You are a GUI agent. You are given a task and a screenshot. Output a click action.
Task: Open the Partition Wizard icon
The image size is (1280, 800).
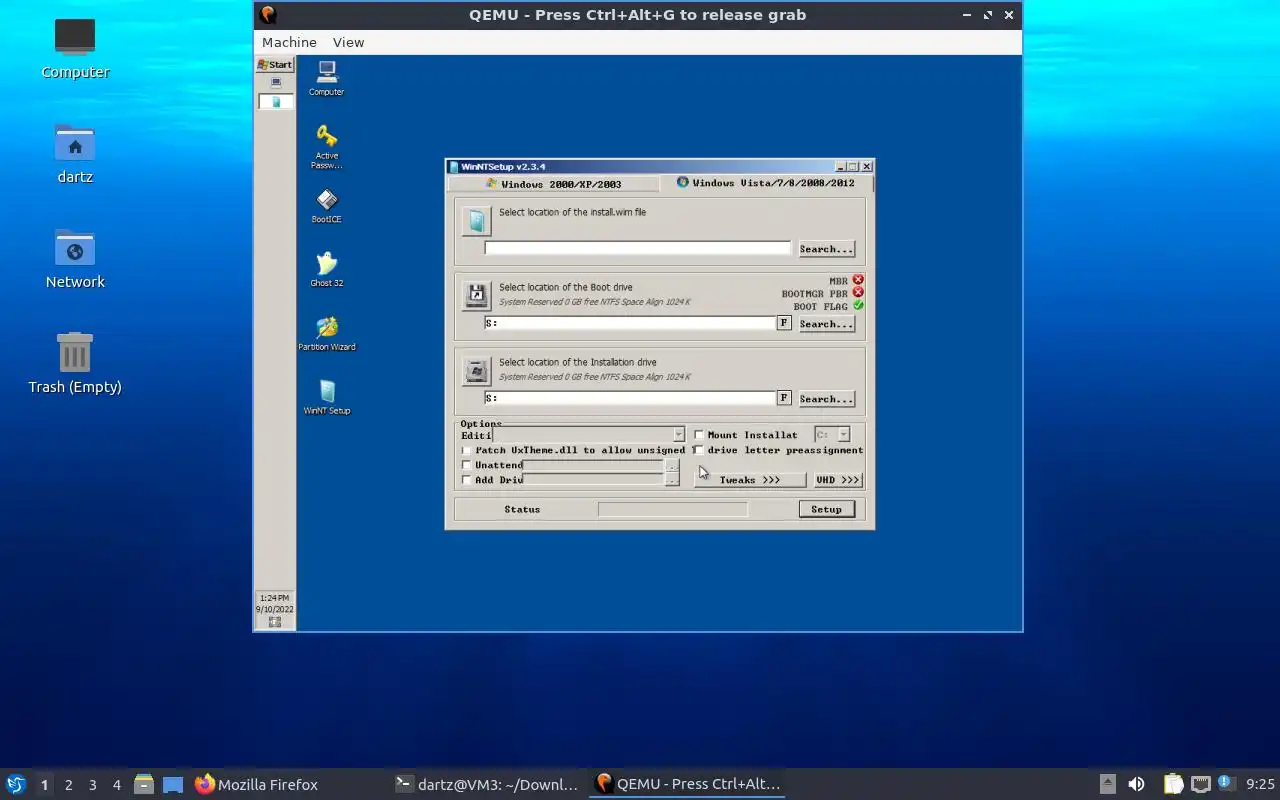click(326, 327)
